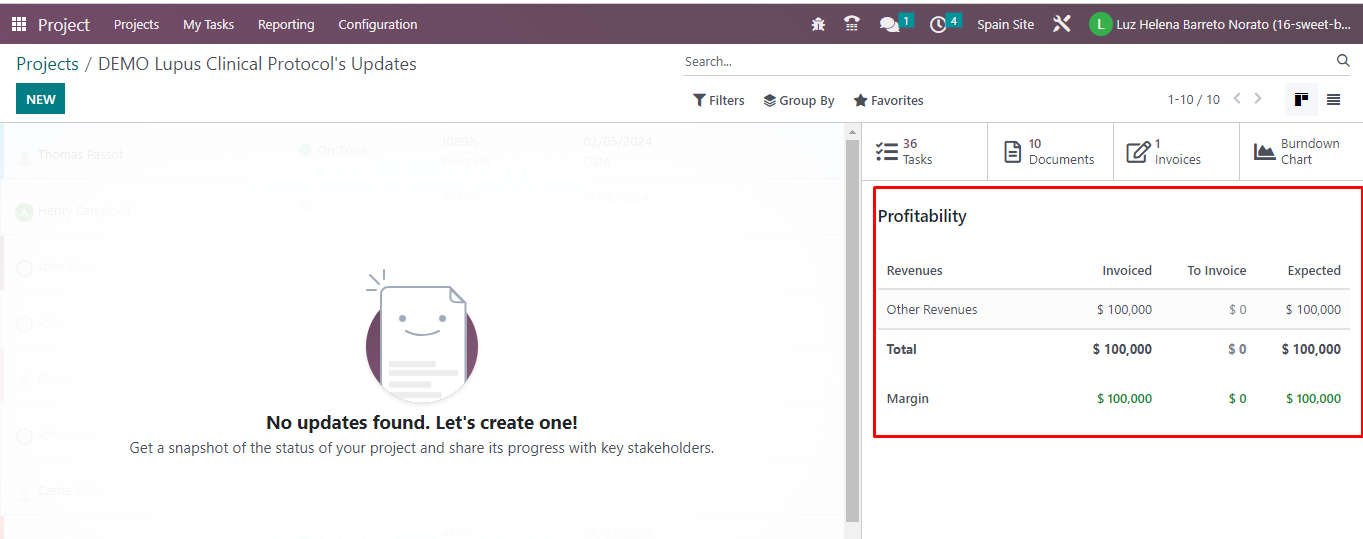Image resolution: width=1363 pixels, height=539 pixels.
Task: Click the Margin row label
Action: pyautogui.click(x=908, y=398)
